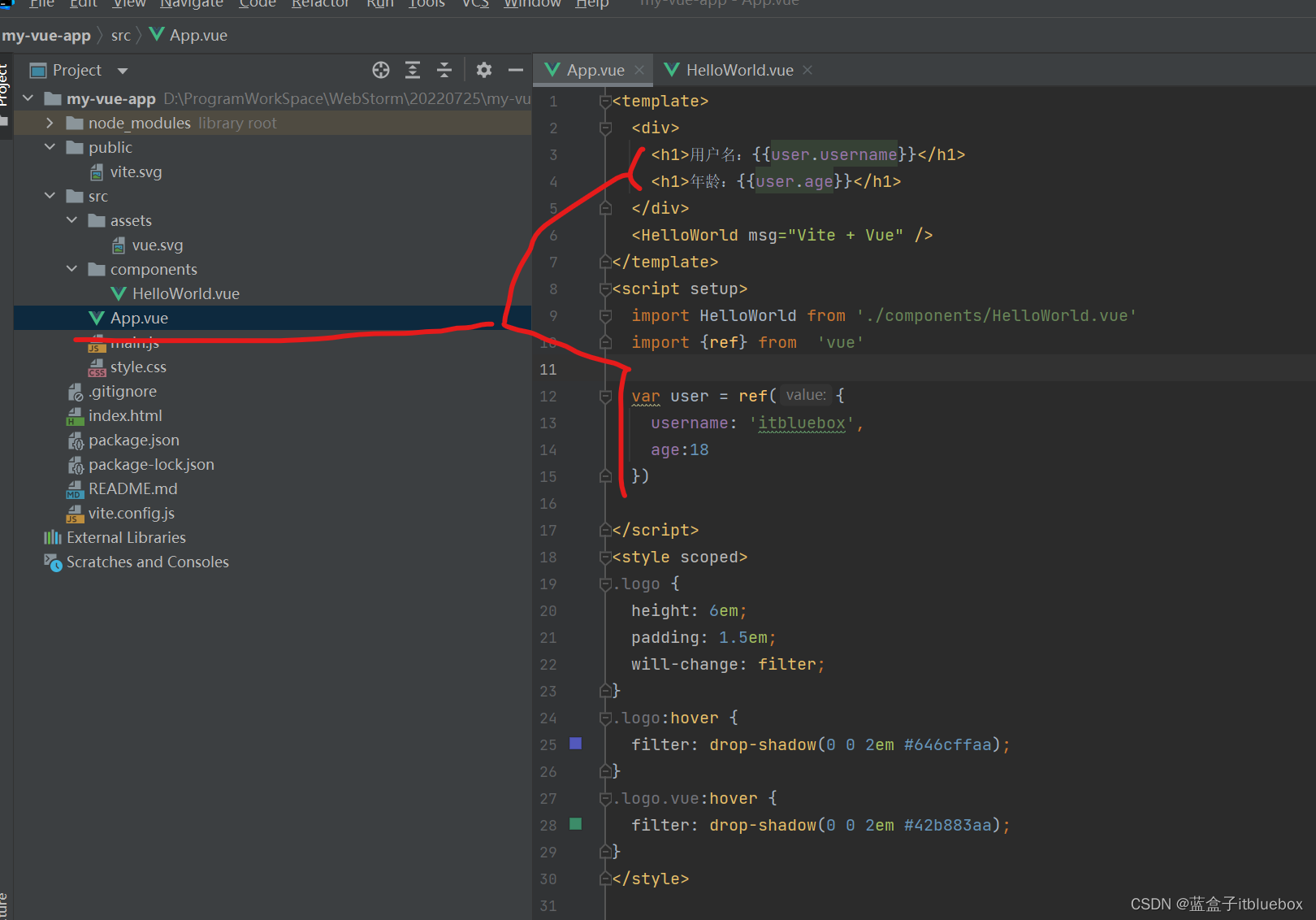Image resolution: width=1316 pixels, height=920 pixels.
Task: Click the #646cffaa color gutter swatch
Action: (576, 743)
